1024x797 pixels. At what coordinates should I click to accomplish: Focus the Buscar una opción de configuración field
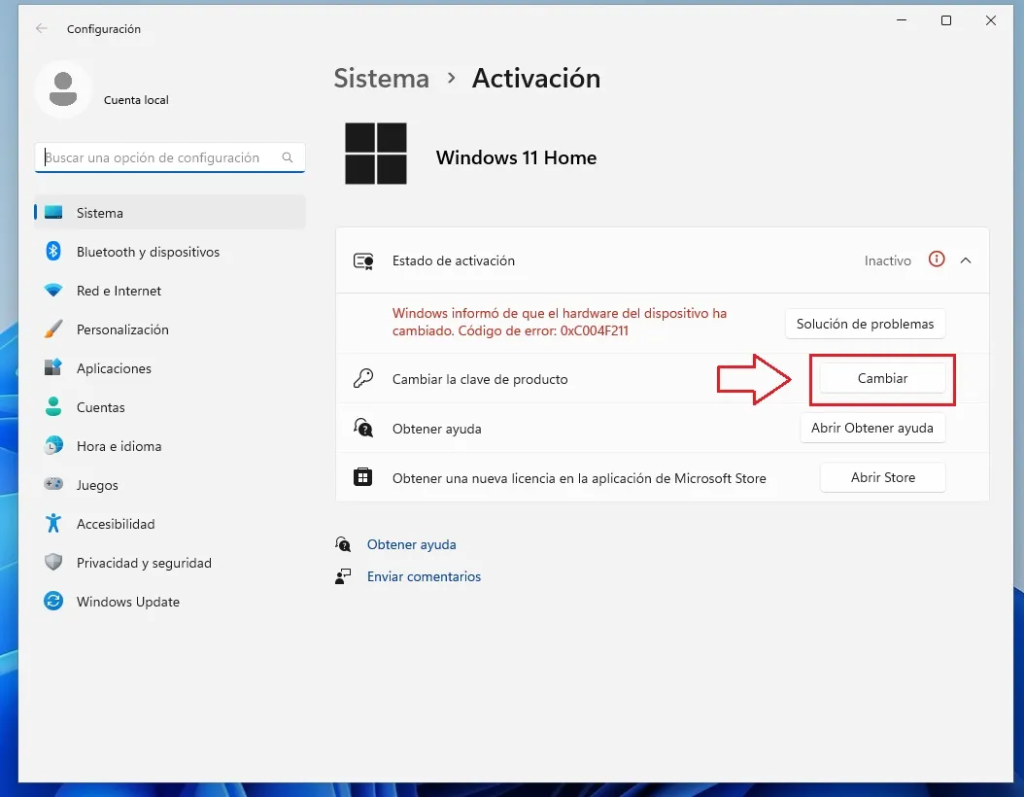click(x=170, y=157)
